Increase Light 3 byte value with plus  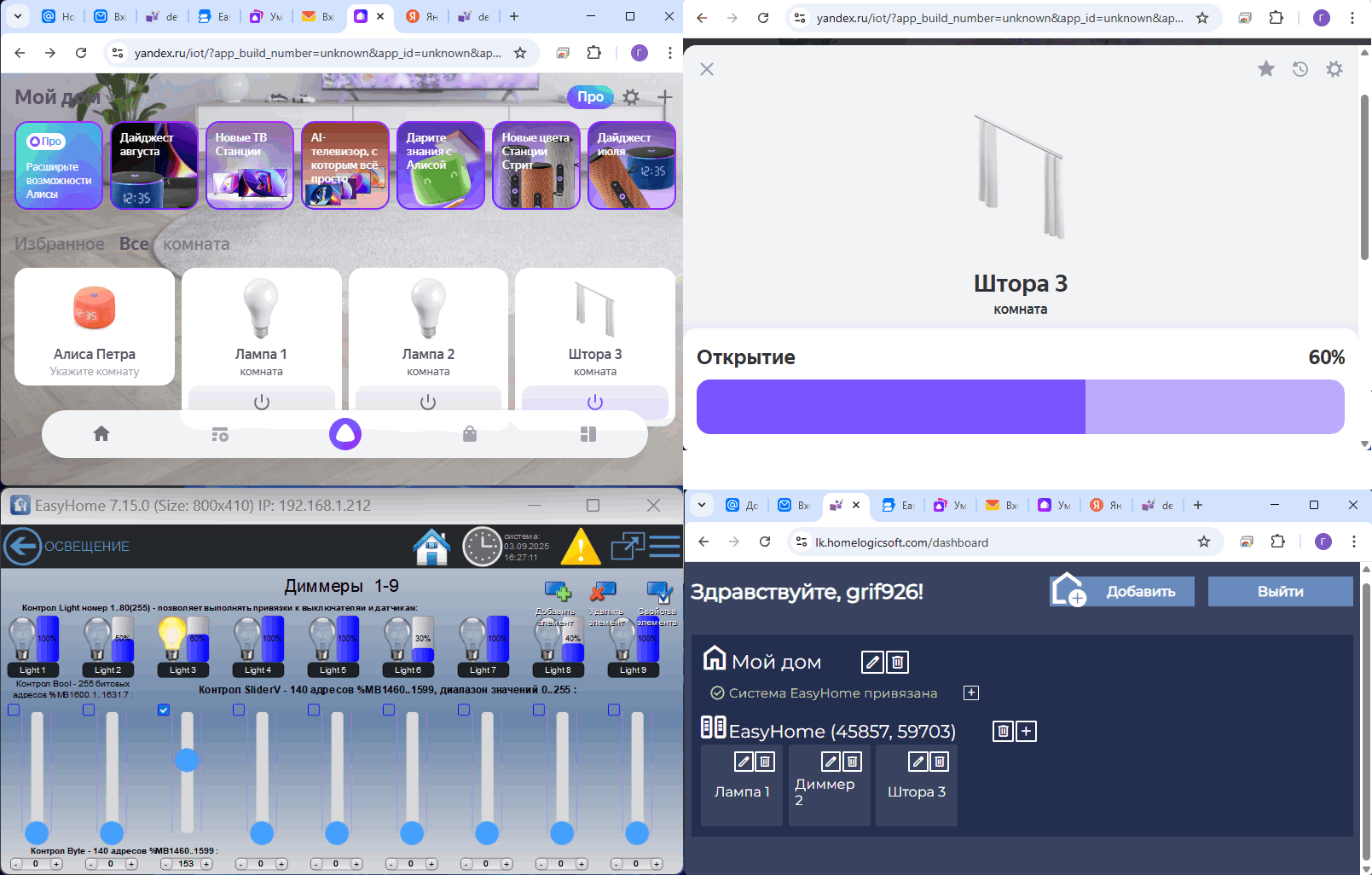click(x=206, y=864)
